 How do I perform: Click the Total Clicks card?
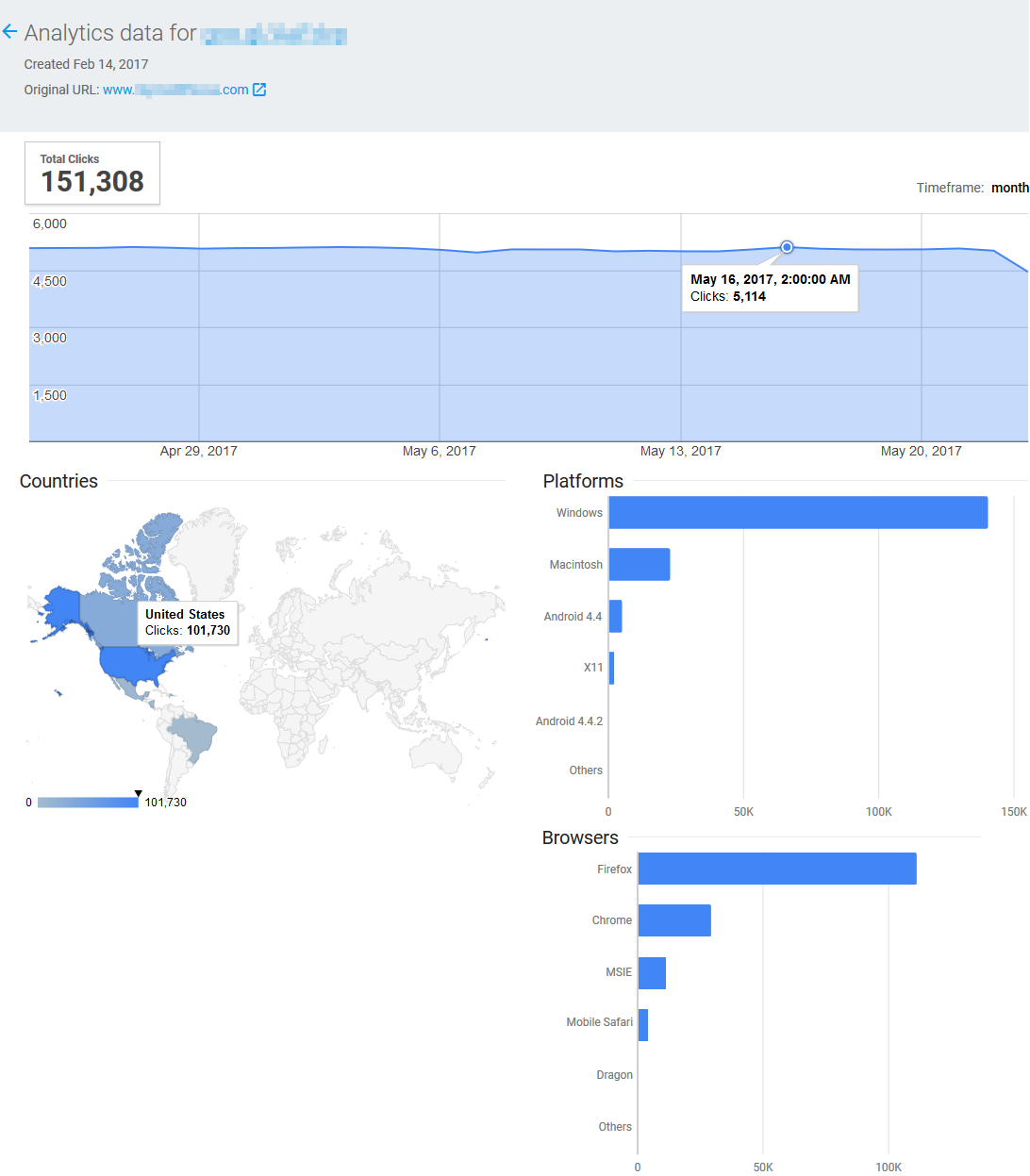tap(92, 173)
